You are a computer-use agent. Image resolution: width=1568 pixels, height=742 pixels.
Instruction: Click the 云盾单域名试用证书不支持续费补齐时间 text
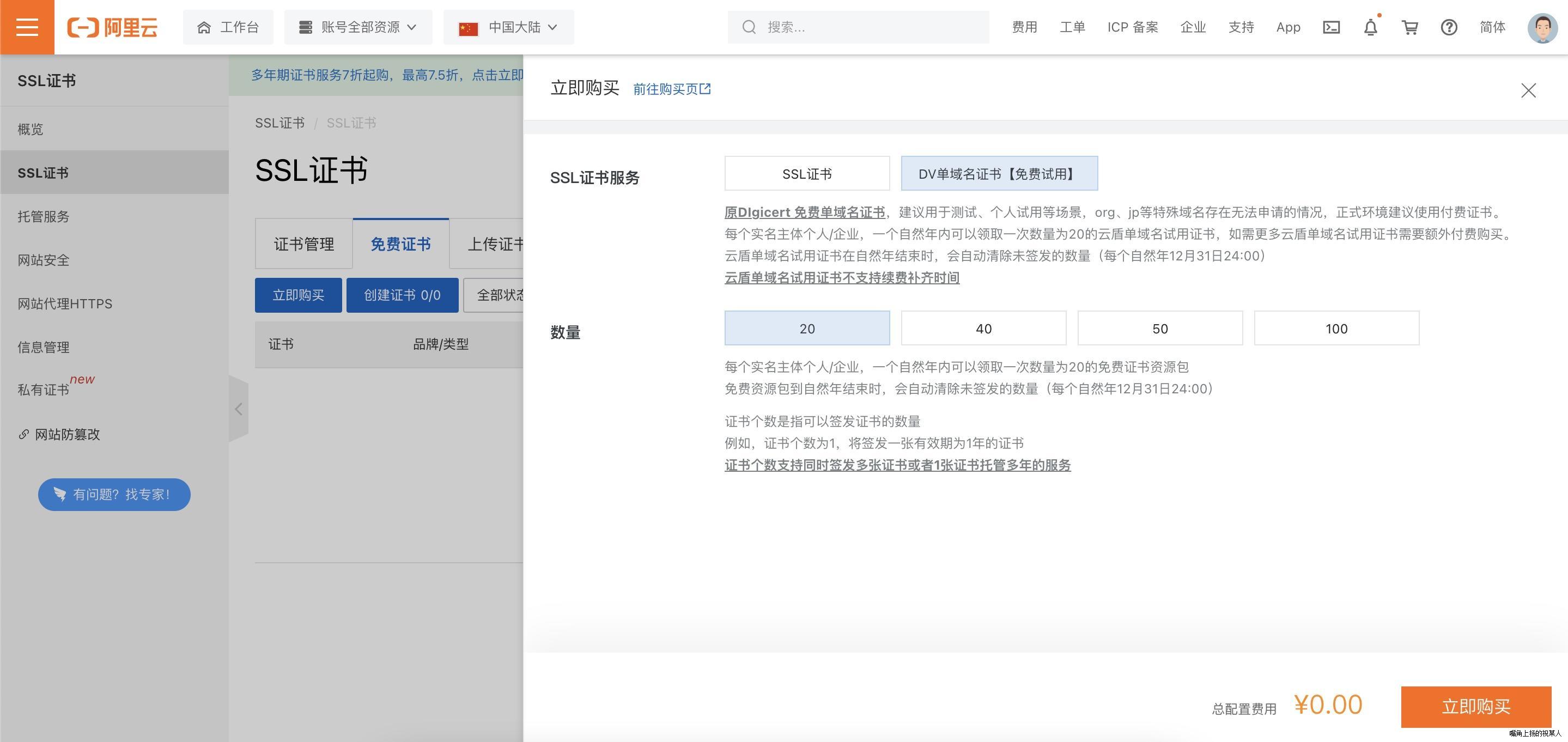[842, 277]
